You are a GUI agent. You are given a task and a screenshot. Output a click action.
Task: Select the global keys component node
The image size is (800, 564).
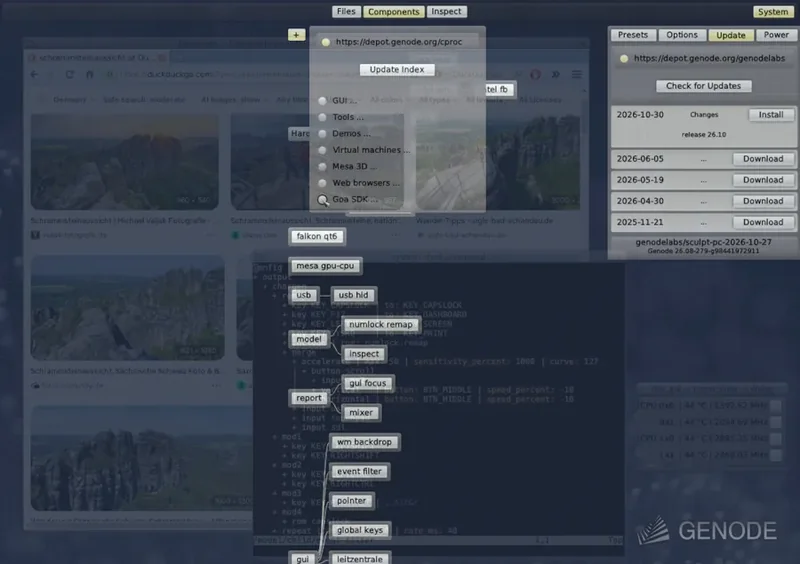(x=360, y=530)
